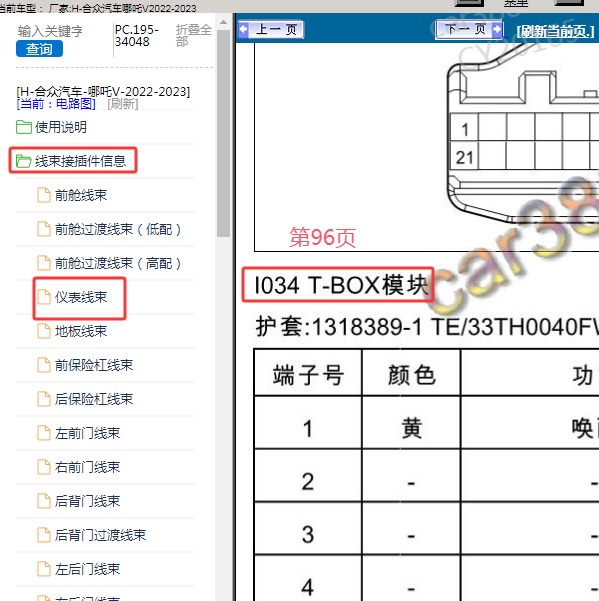Select 仪表线束 in the tree

(x=81, y=297)
